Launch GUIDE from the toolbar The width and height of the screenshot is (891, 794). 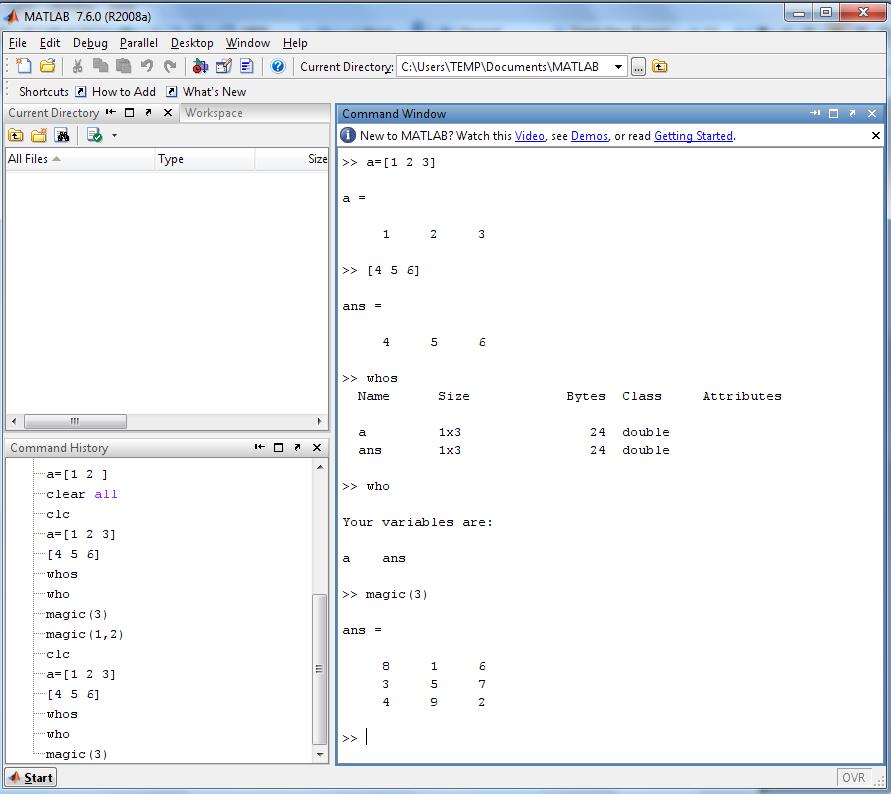click(224, 66)
